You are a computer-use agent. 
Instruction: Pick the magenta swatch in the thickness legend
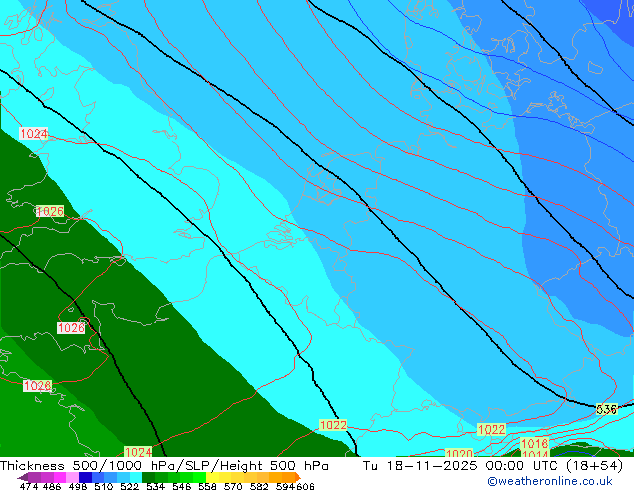pos(60,477)
